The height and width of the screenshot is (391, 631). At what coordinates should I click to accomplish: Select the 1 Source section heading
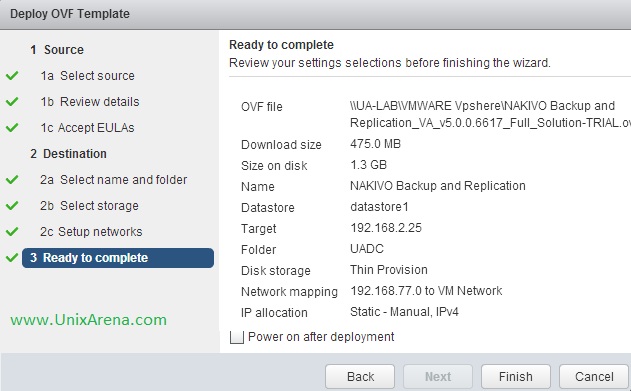tap(57, 50)
